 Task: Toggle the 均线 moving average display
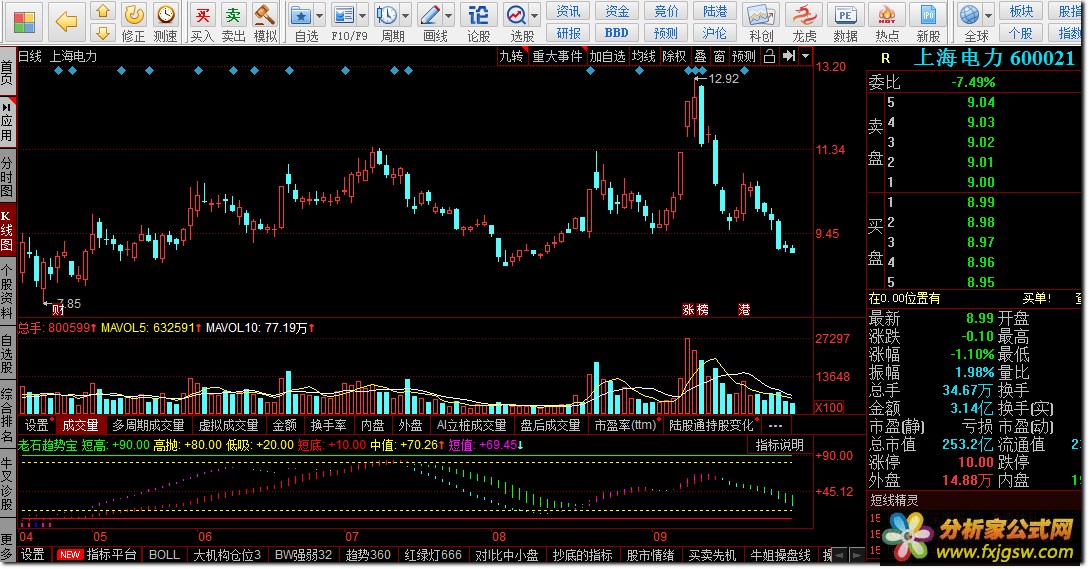point(644,56)
